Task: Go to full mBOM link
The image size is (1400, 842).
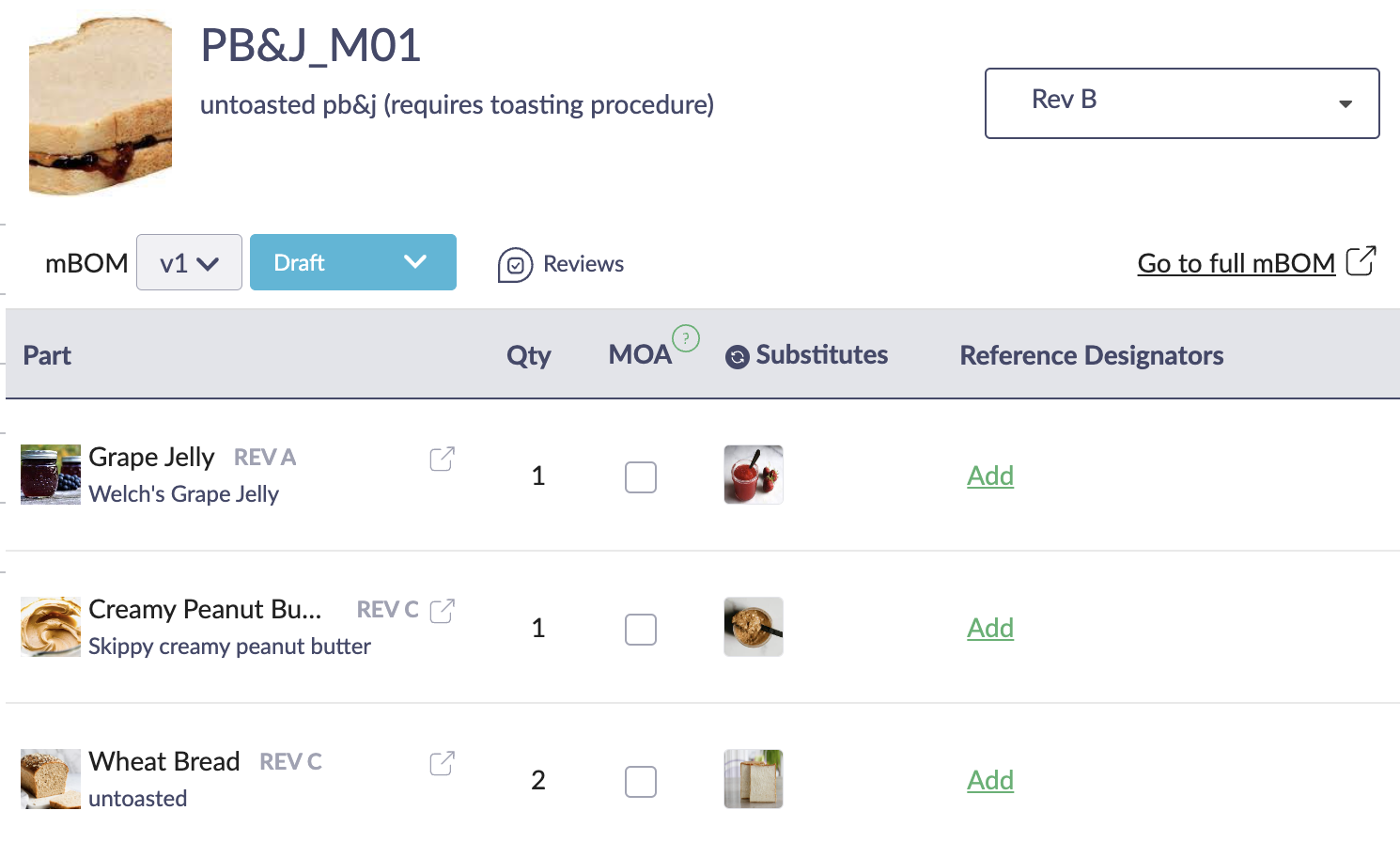Action: click(1236, 263)
